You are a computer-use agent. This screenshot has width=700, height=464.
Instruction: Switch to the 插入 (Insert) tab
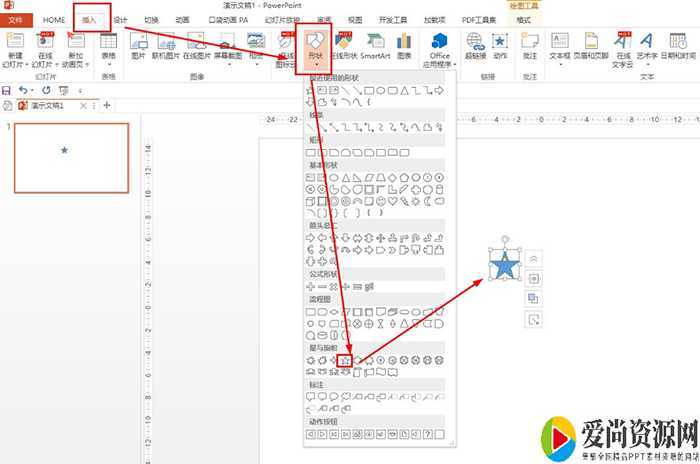(91, 19)
